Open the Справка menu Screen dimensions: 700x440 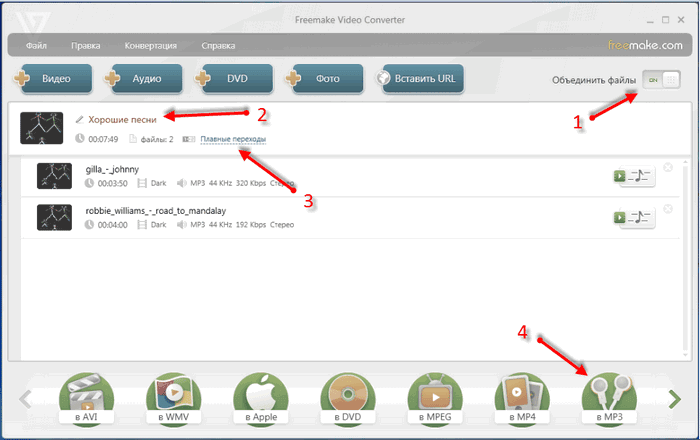click(x=218, y=46)
